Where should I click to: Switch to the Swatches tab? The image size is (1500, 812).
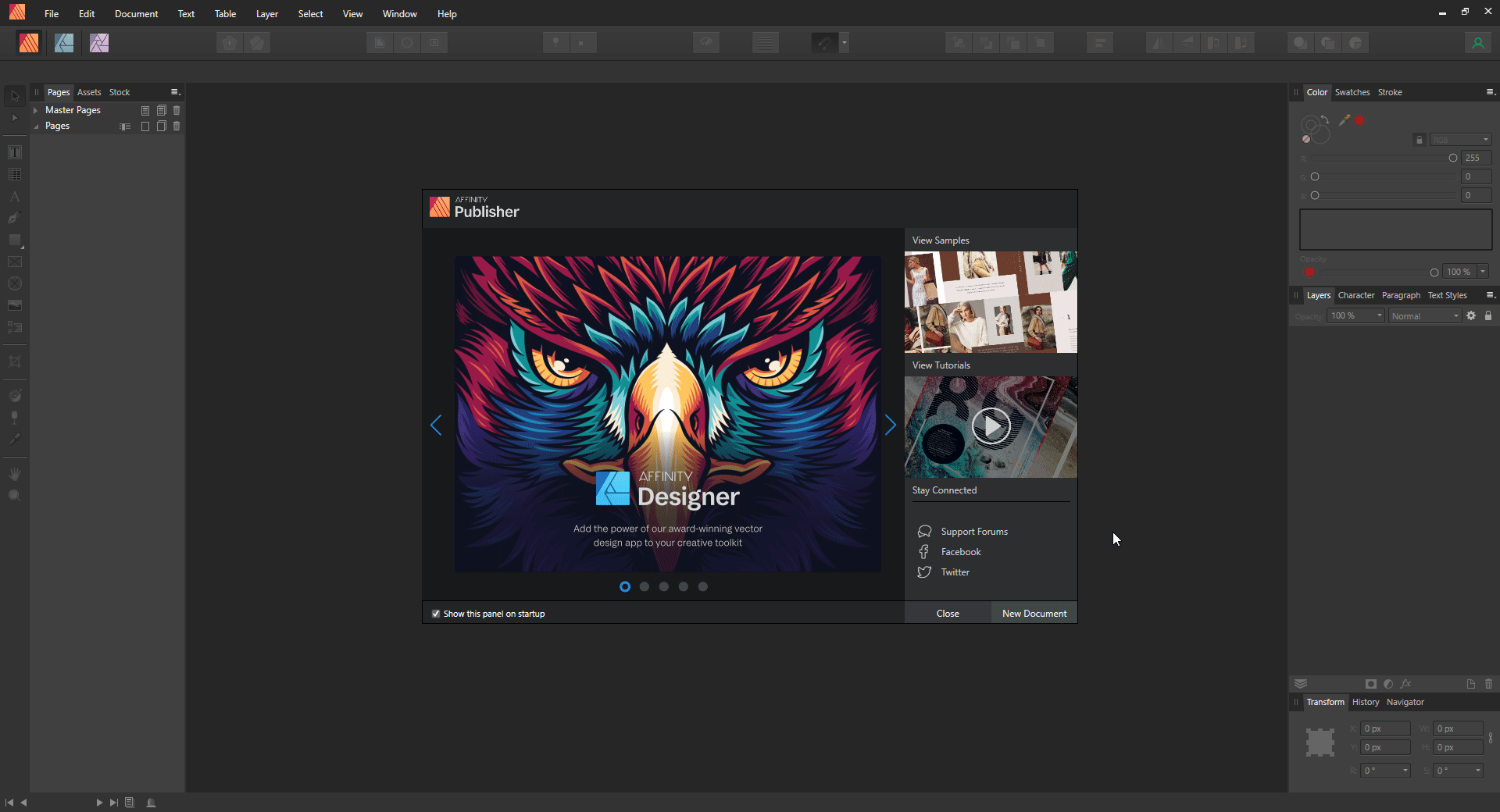pyautogui.click(x=1352, y=92)
